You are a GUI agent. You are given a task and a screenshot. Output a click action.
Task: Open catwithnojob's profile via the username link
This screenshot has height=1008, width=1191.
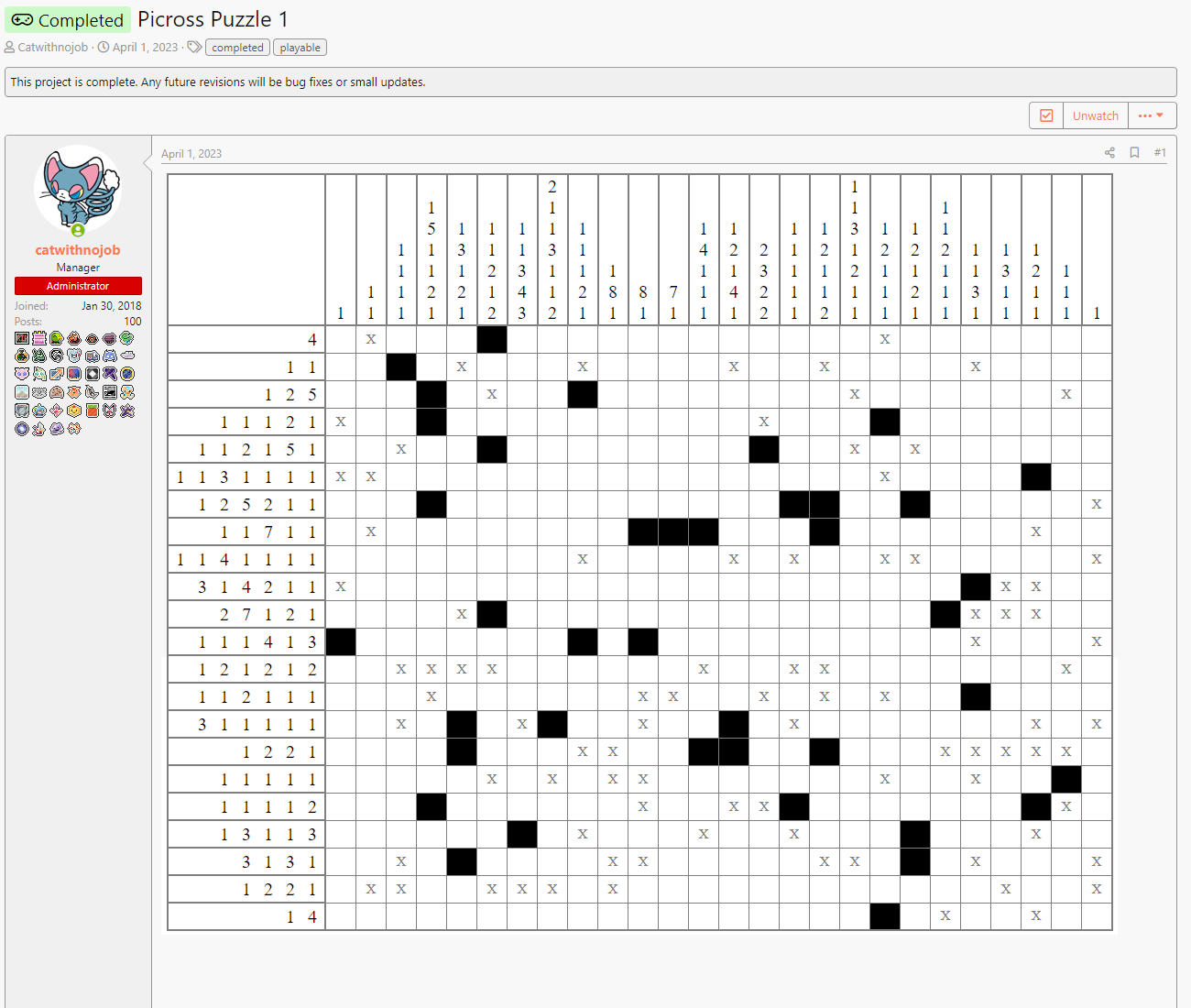(x=78, y=250)
